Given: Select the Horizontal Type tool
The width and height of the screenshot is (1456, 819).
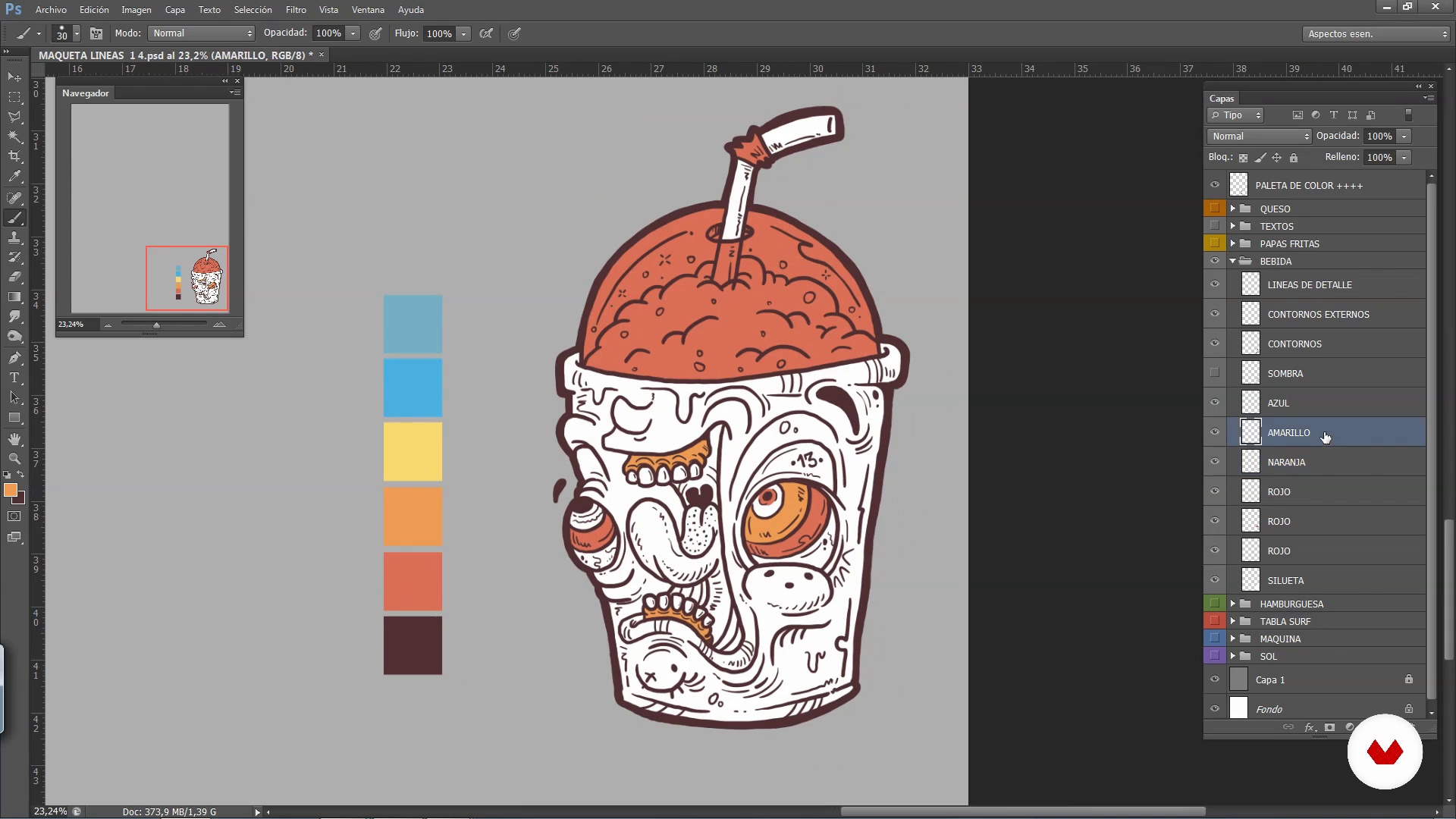Looking at the screenshot, I should click(x=14, y=377).
